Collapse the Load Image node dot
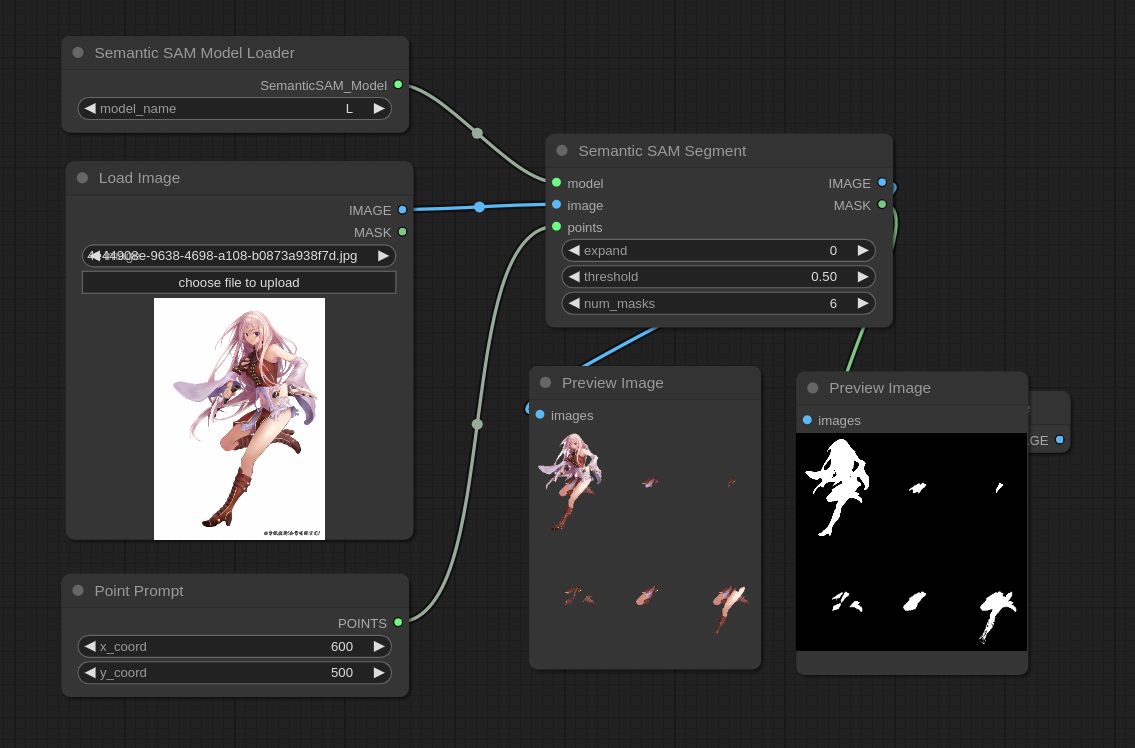This screenshot has width=1135, height=748. 83,178
